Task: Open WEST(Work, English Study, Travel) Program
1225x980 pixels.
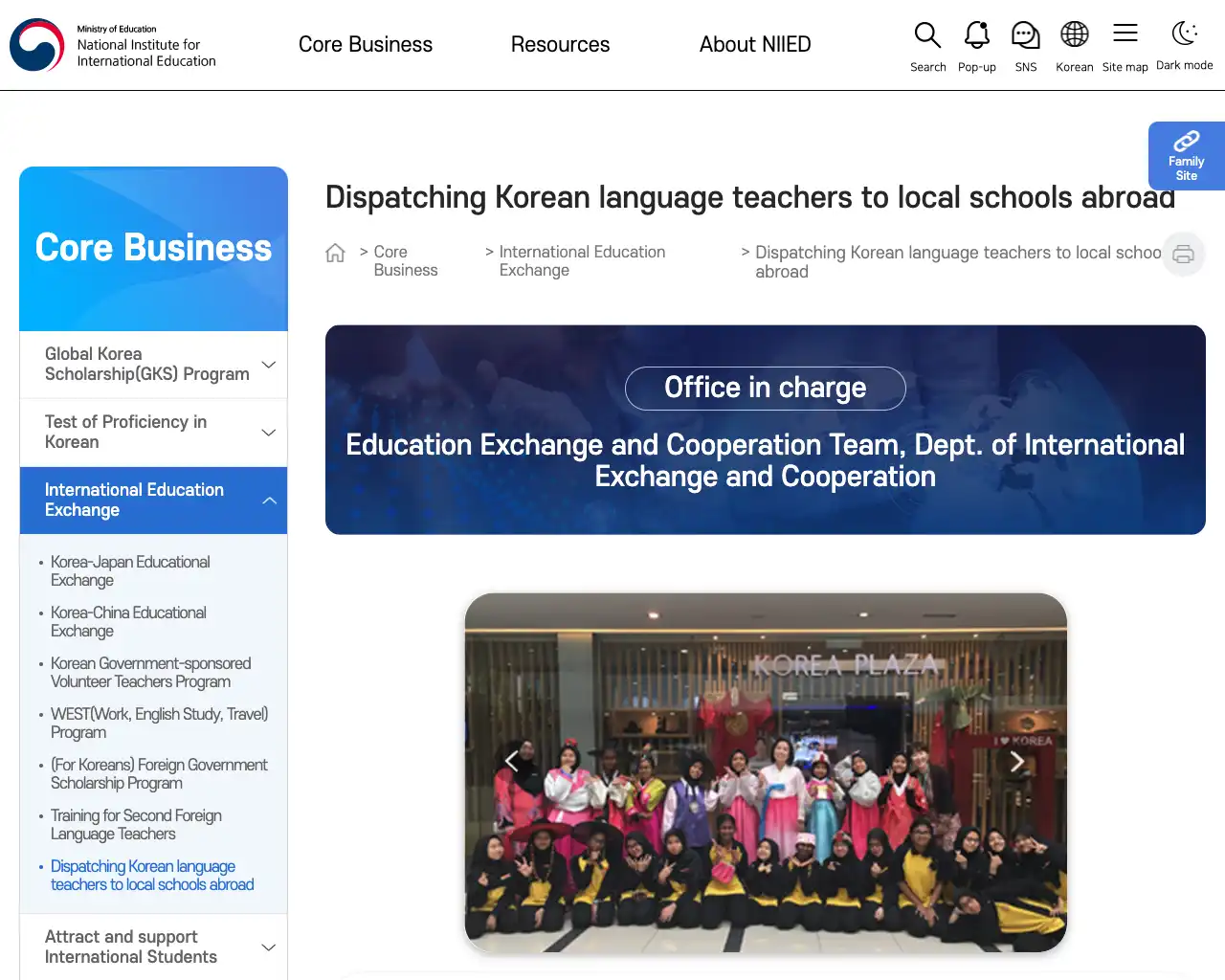Action: (x=159, y=723)
